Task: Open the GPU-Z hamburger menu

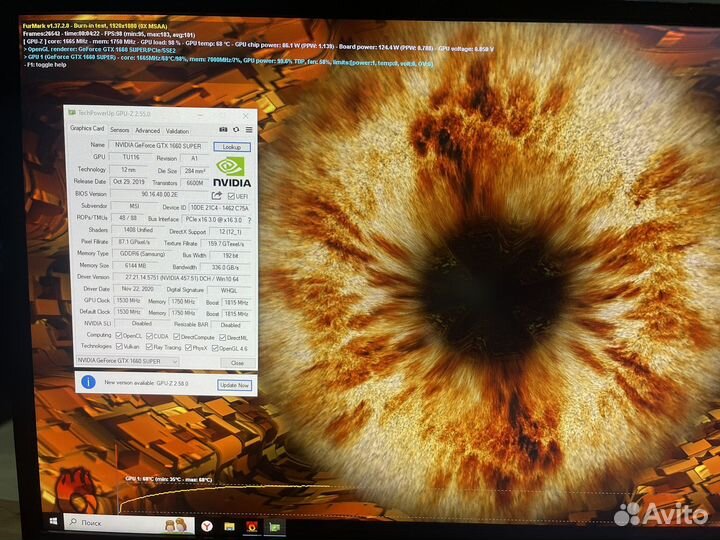Action: click(248, 129)
